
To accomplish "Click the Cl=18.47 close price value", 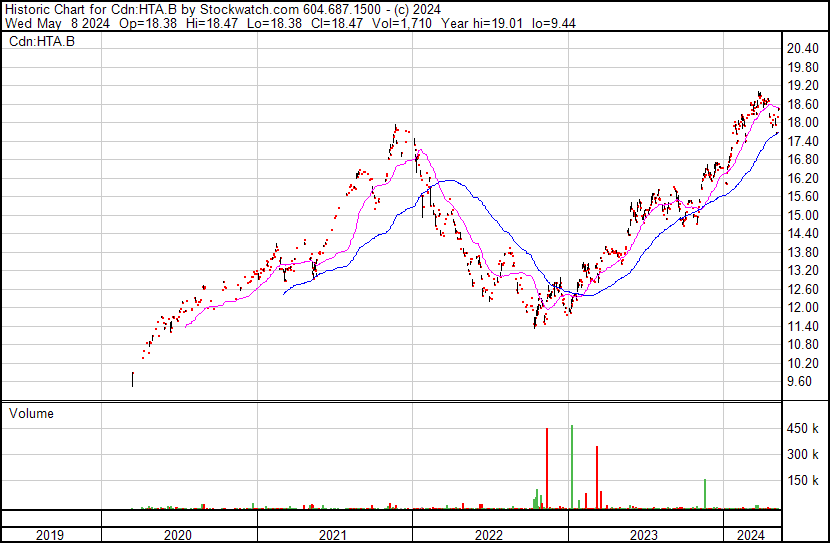I will [337, 23].
